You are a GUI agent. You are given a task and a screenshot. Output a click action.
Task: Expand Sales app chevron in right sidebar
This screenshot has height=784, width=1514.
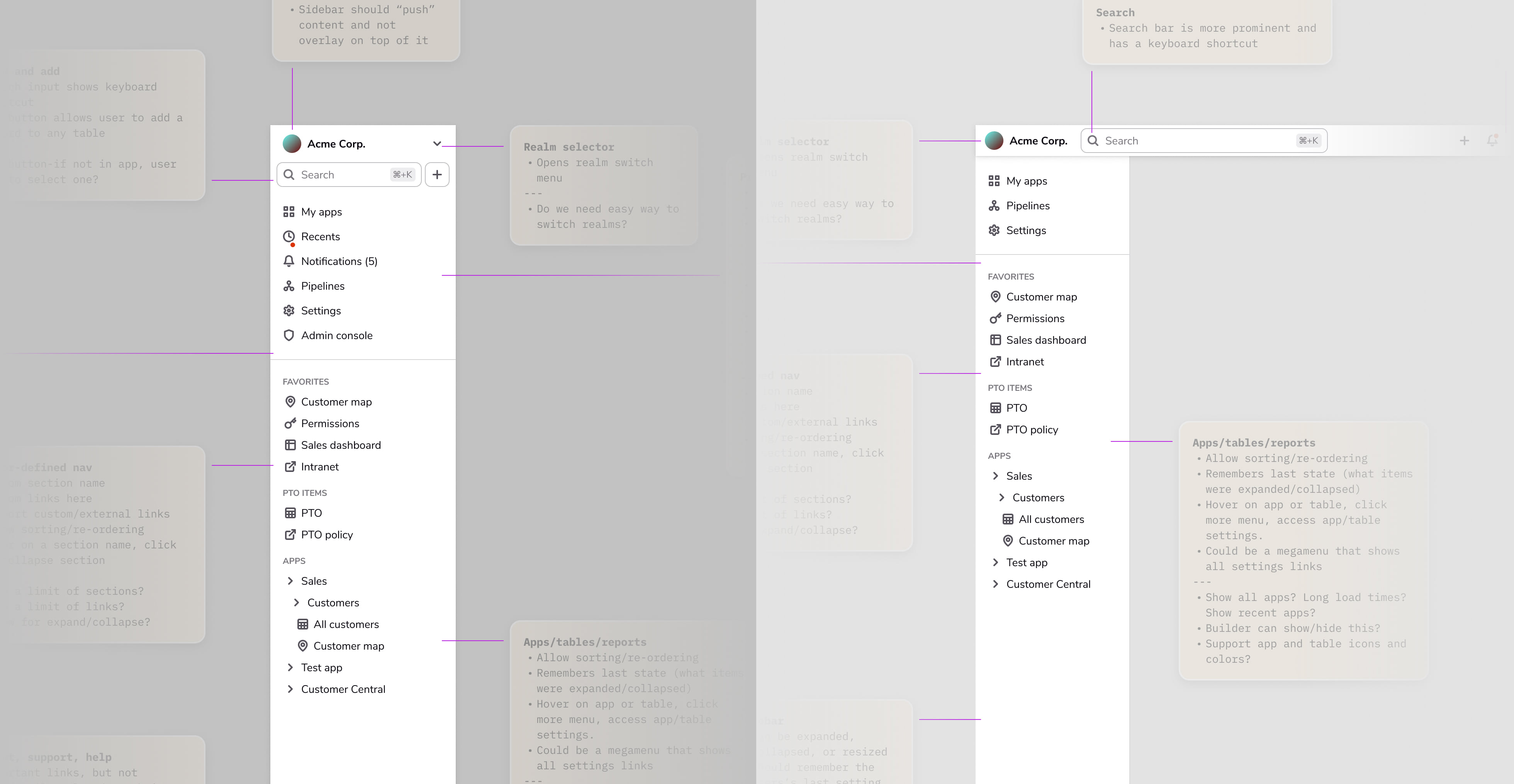point(995,476)
